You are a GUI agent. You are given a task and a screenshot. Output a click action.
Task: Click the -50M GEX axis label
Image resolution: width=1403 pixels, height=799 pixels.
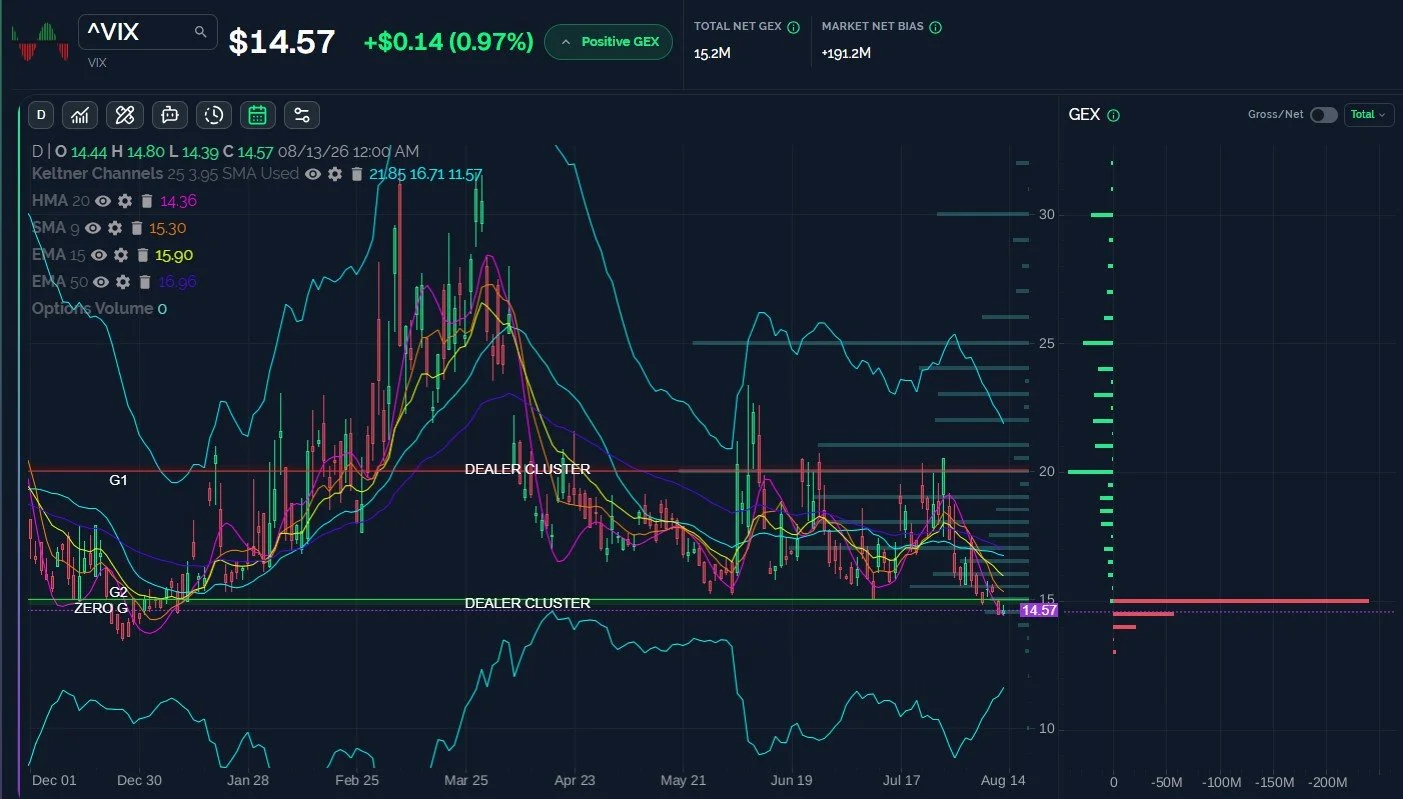[x=1167, y=781]
